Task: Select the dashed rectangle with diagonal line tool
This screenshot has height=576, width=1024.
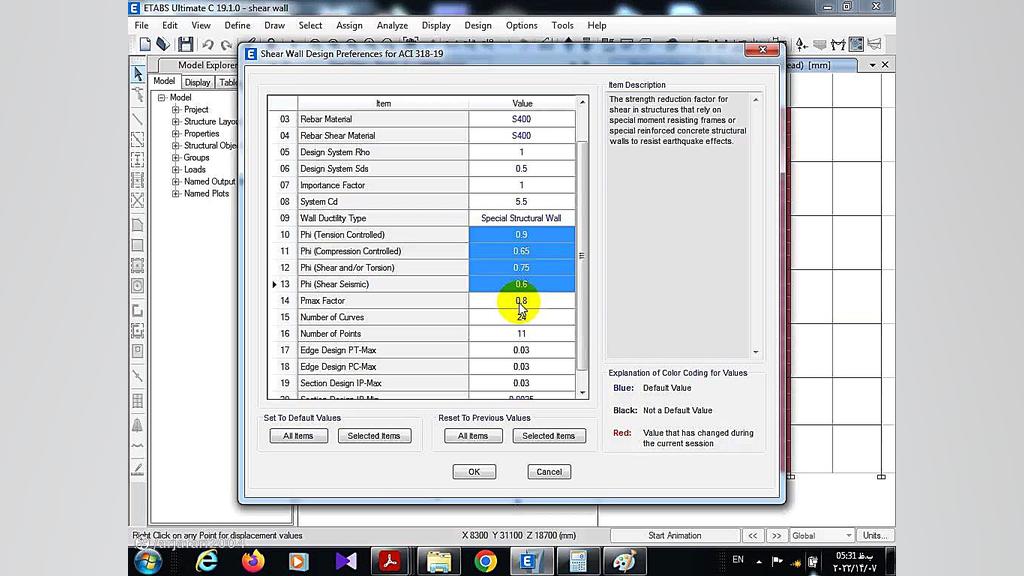Action: click(138, 139)
